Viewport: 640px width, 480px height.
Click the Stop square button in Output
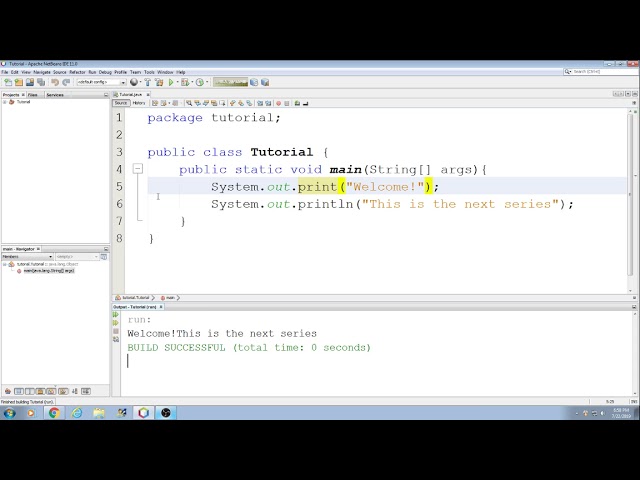(x=116, y=331)
